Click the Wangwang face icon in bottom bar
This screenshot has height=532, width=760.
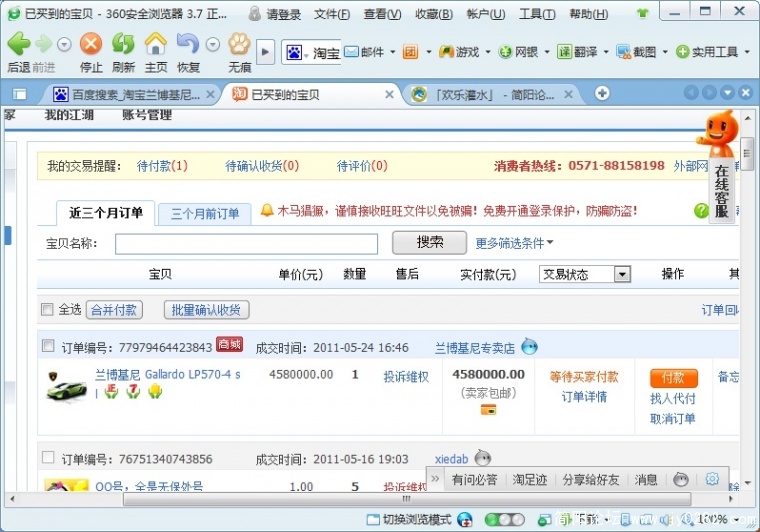tap(681, 479)
